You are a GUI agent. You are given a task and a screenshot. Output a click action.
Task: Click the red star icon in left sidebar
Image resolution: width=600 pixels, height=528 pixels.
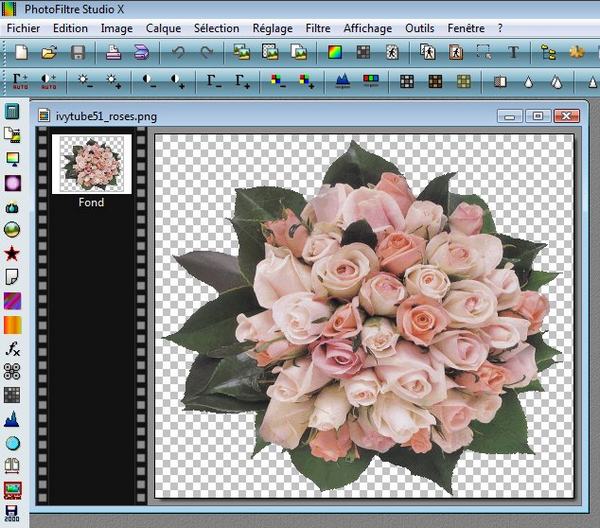tap(13, 253)
